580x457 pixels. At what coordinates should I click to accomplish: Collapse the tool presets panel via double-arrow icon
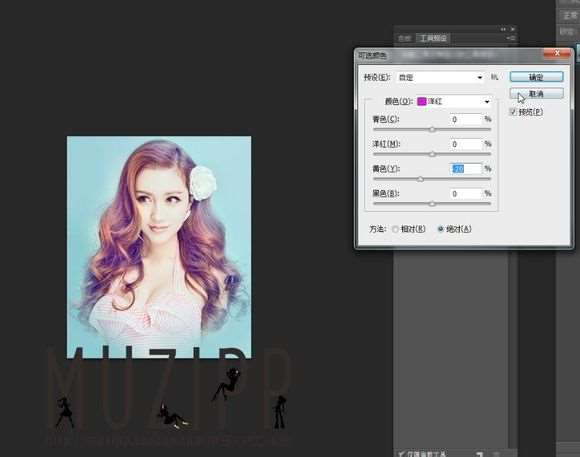click(503, 29)
